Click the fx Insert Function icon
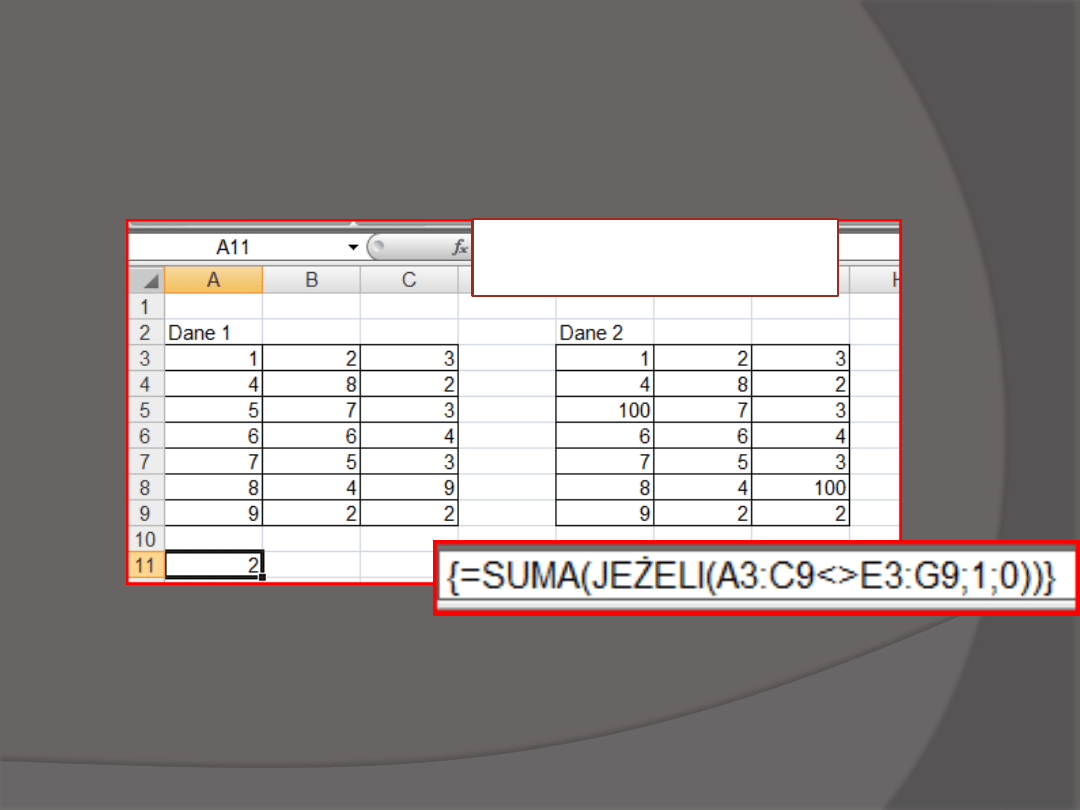This screenshot has width=1080, height=810. coord(460,247)
